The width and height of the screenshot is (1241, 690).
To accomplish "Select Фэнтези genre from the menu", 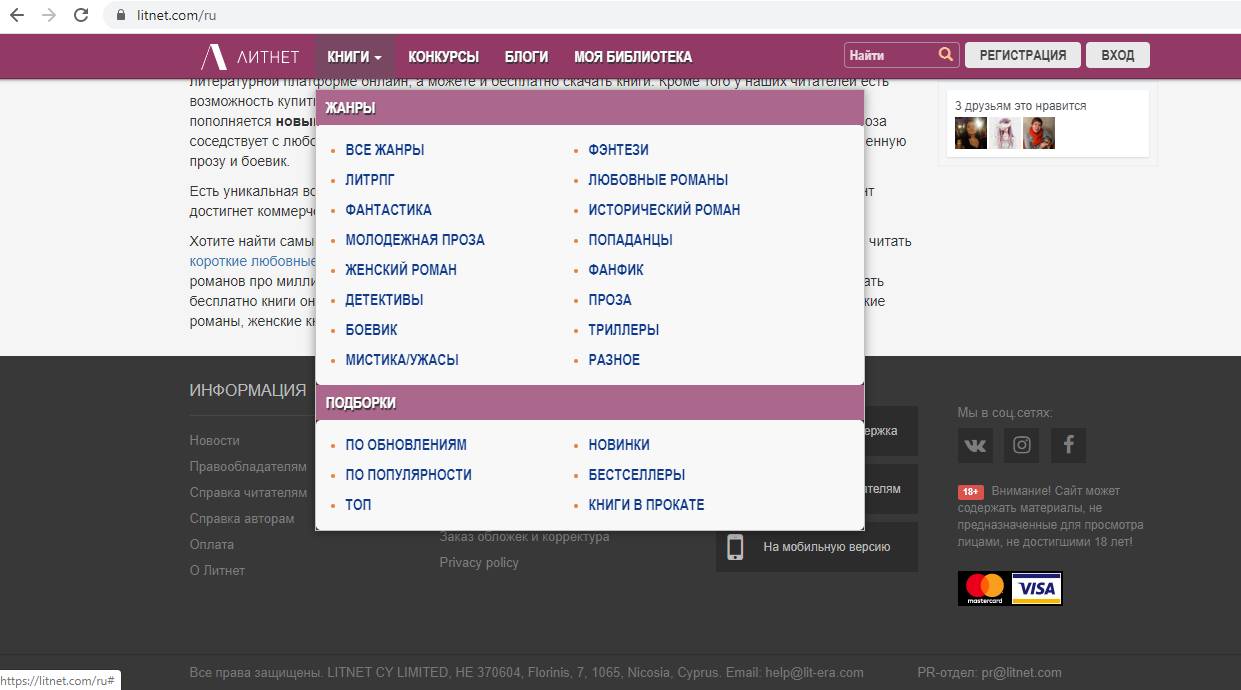I will click(618, 150).
